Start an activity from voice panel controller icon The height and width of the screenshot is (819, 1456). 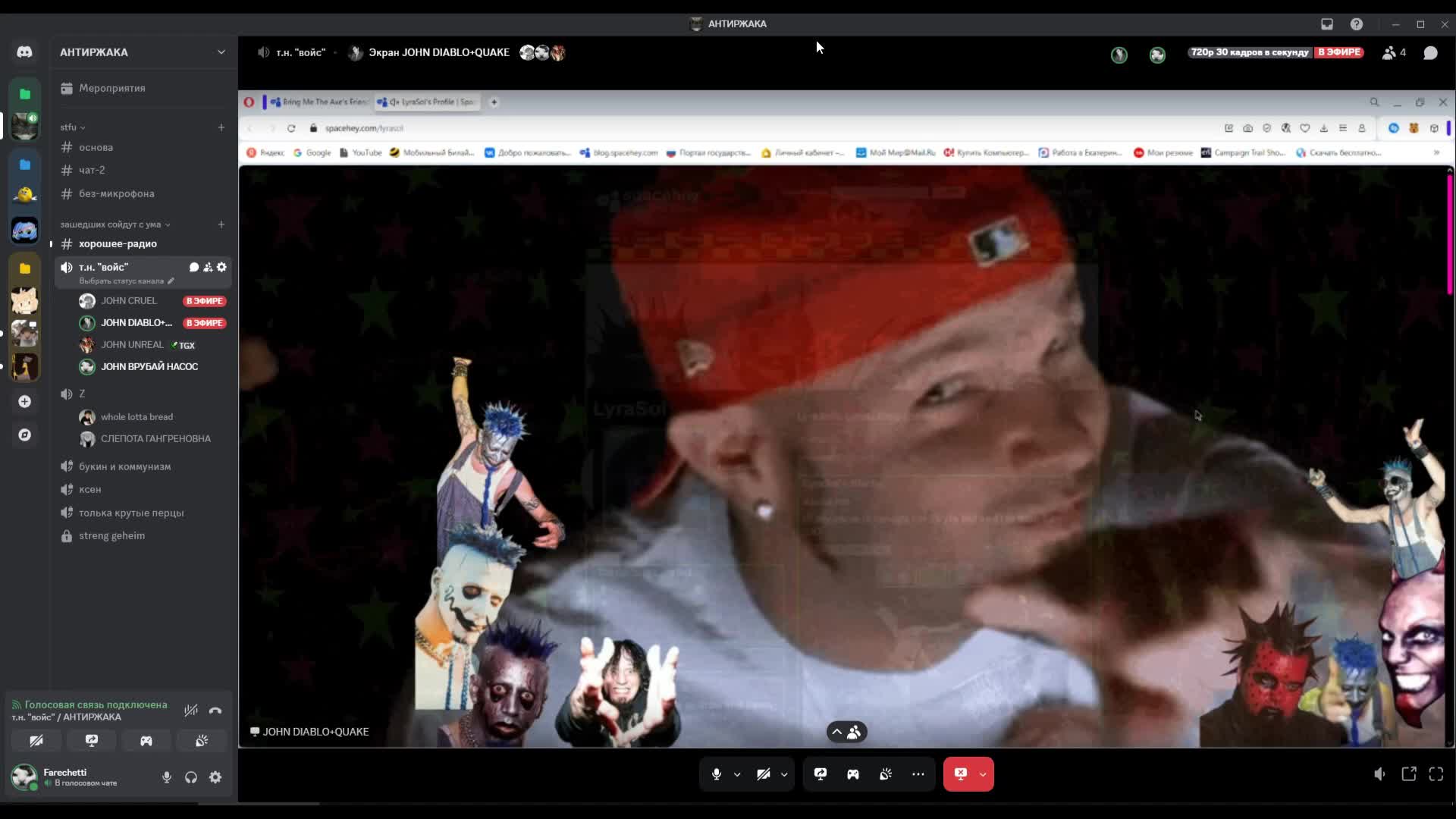(x=146, y=741)
